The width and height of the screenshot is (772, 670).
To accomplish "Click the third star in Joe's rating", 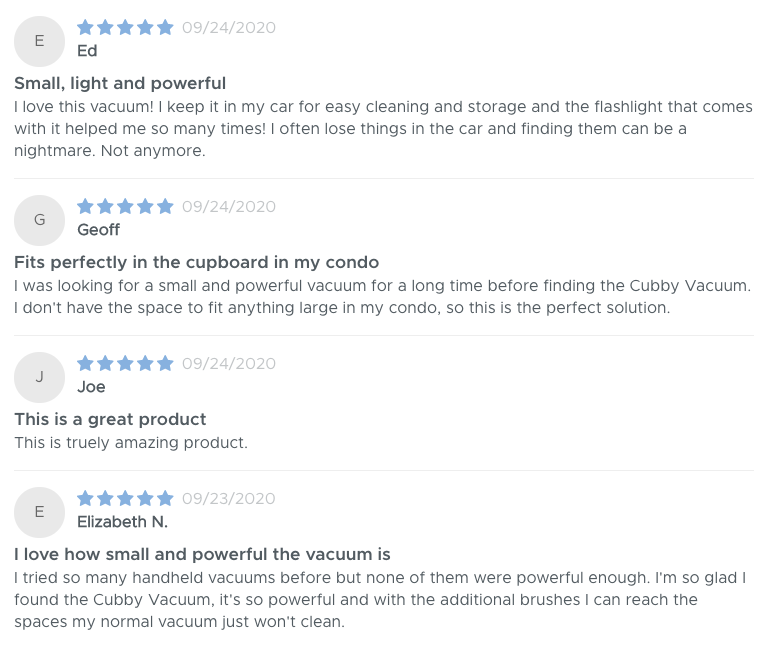I will pos(125,363).
